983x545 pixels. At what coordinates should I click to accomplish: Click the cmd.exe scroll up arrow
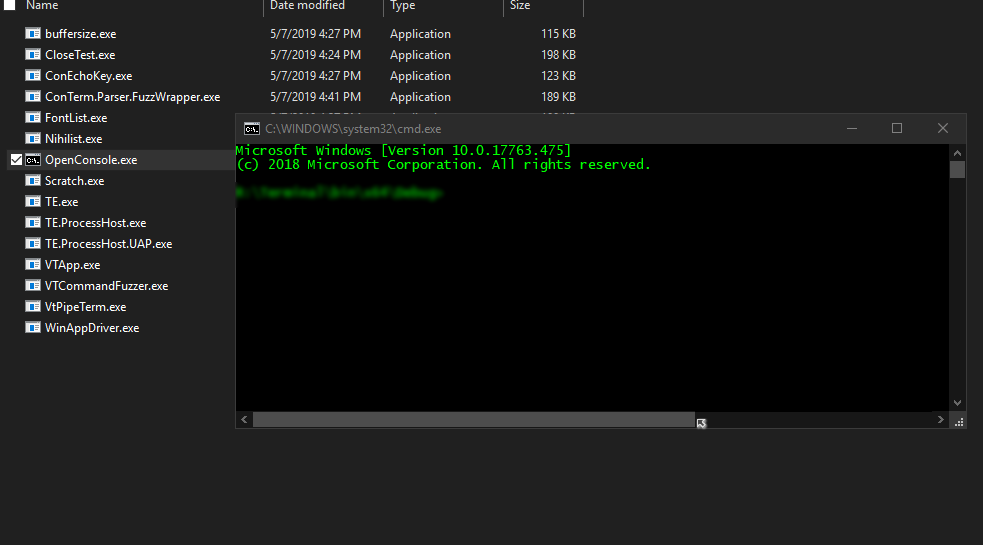(x=957, y=153)
